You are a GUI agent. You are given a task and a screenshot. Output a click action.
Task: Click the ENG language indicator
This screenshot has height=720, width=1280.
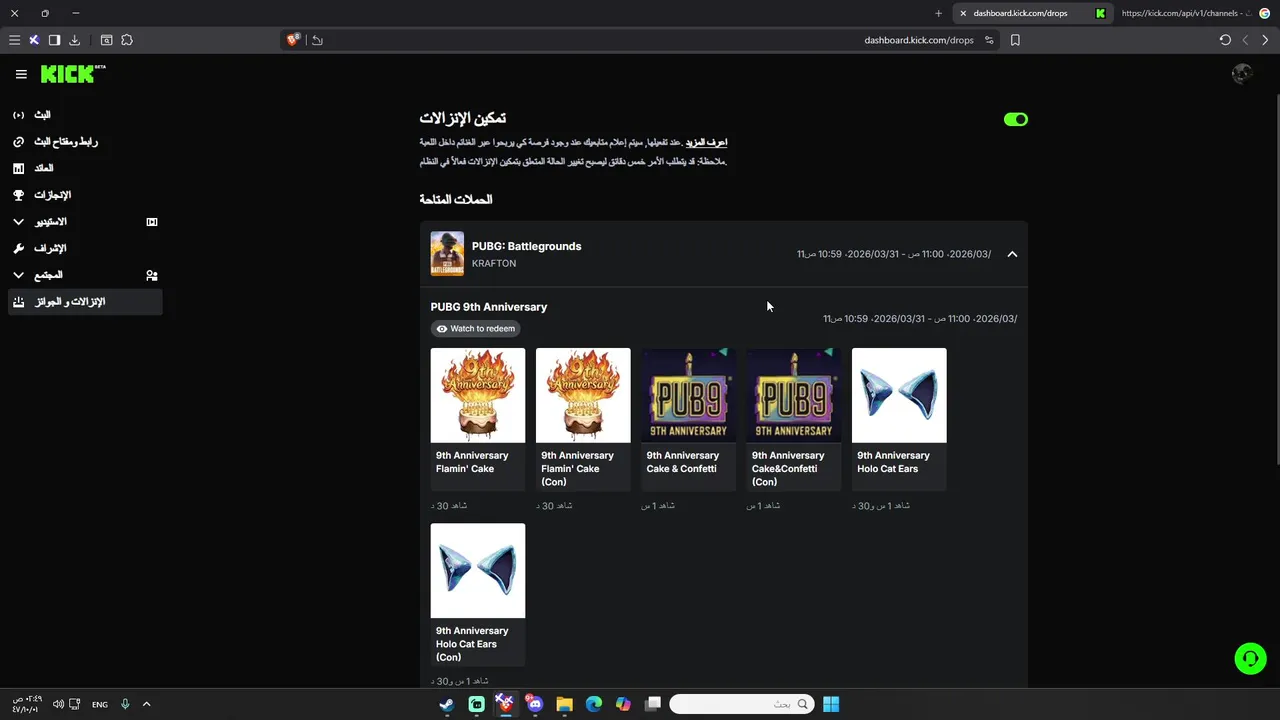pos(100,704)
